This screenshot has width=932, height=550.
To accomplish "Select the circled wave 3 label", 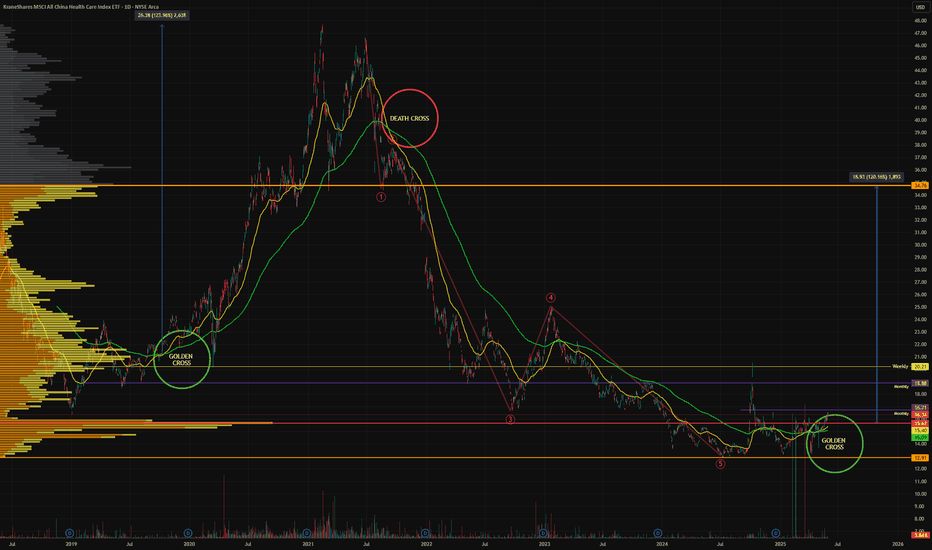I will point(510,419).
